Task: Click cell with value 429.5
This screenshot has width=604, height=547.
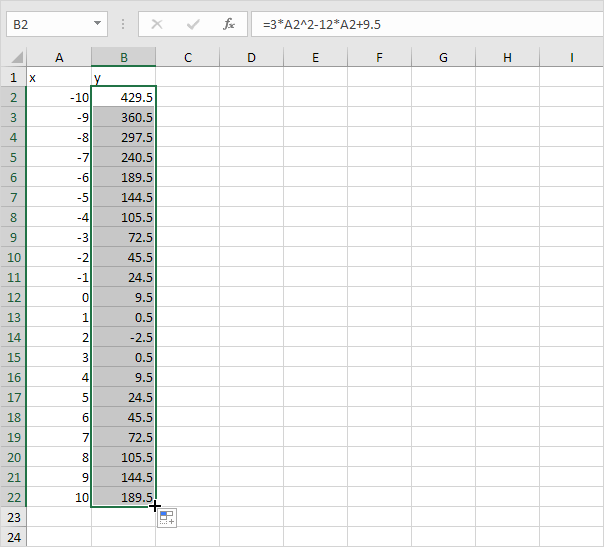Action: [x=123, y=97]
